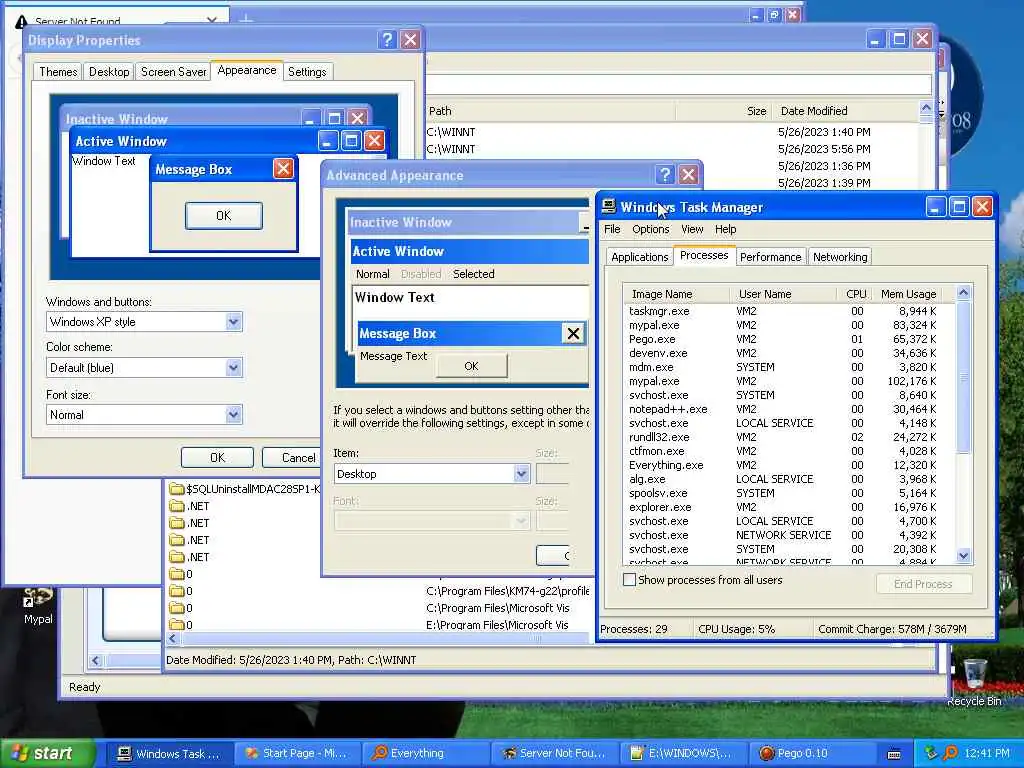1024x768 pixels.
Task: Sort processes by Image Name column
Action: pos(676,294)
